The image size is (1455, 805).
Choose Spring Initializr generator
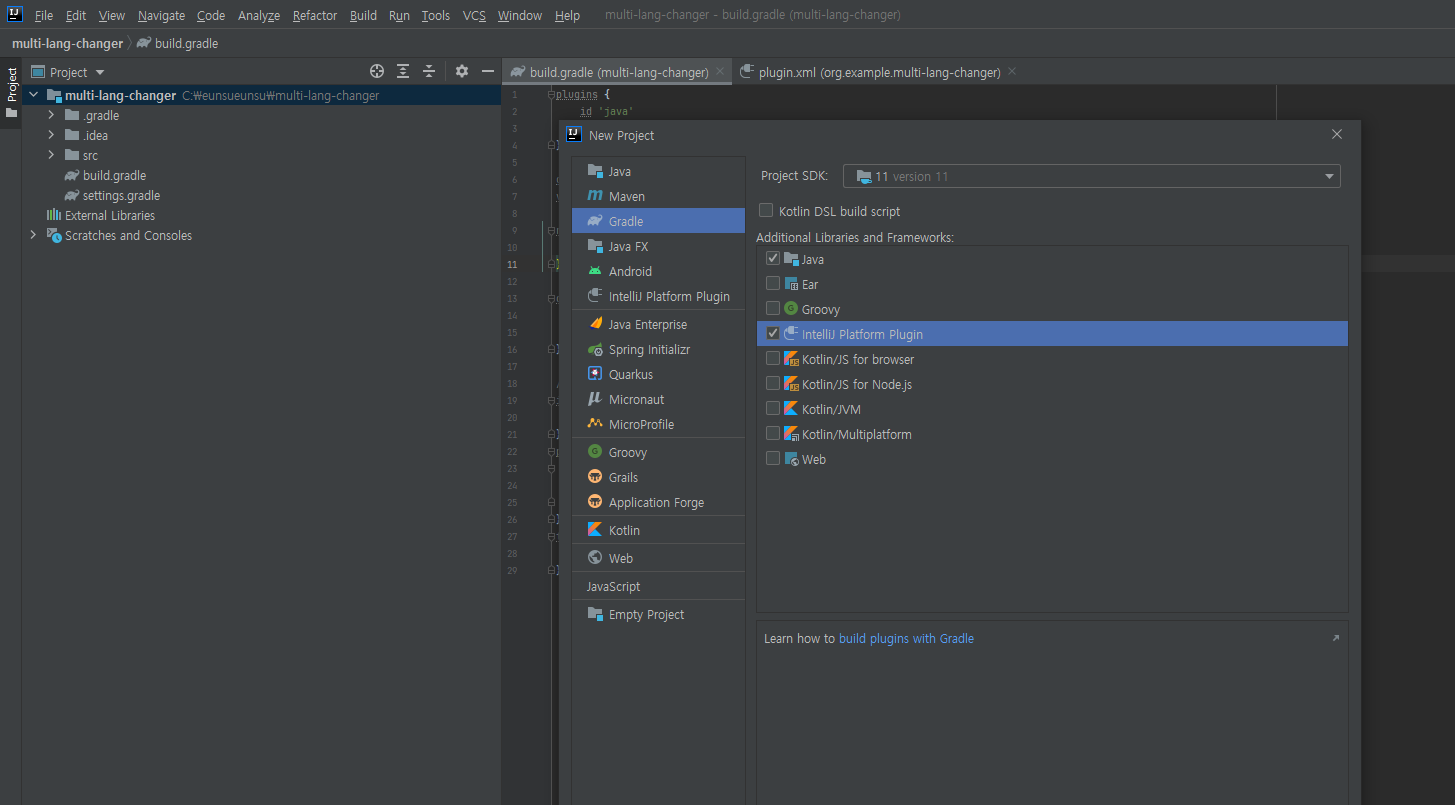point(658,349)
